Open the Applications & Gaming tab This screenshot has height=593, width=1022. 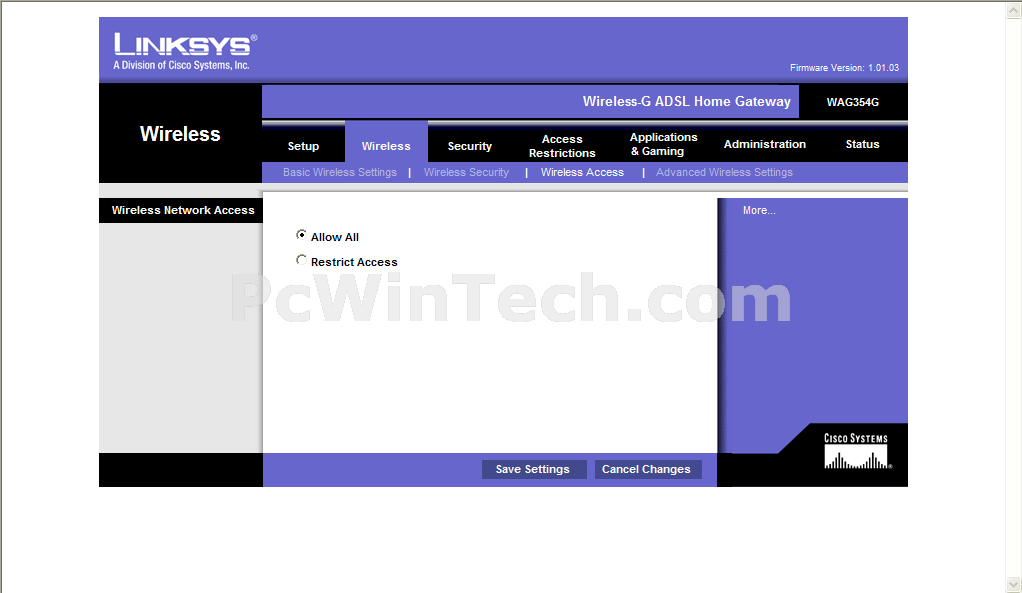coord(663,144)
